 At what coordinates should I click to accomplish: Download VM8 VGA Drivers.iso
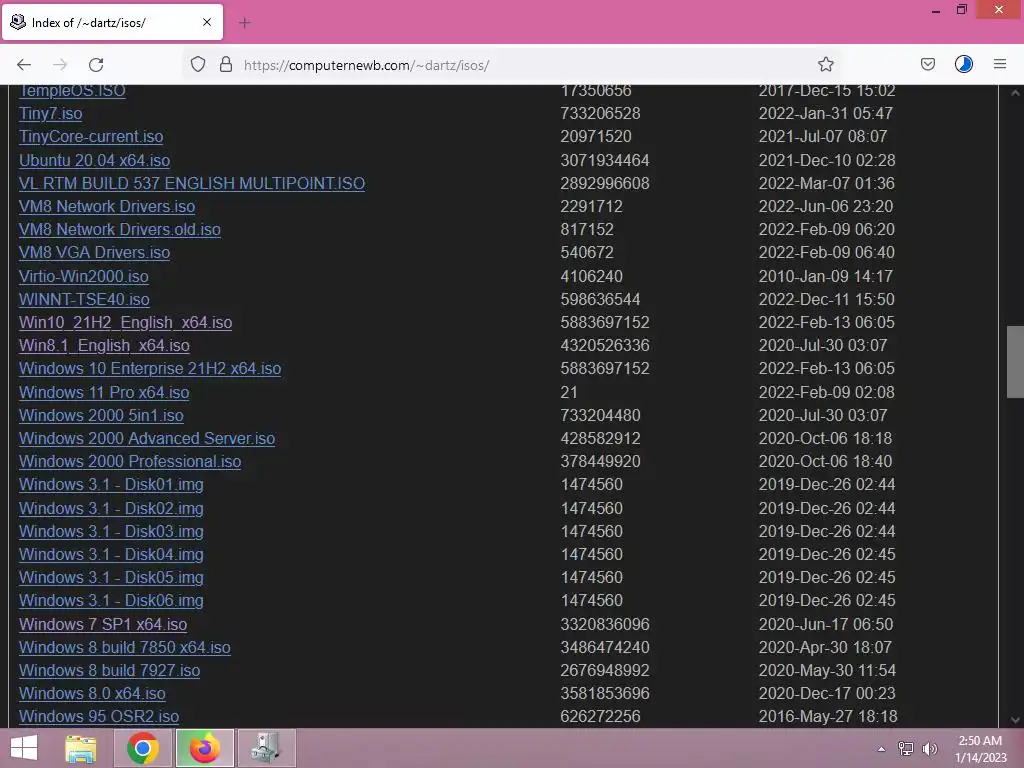pyautogui.click(x=95, y=253)
